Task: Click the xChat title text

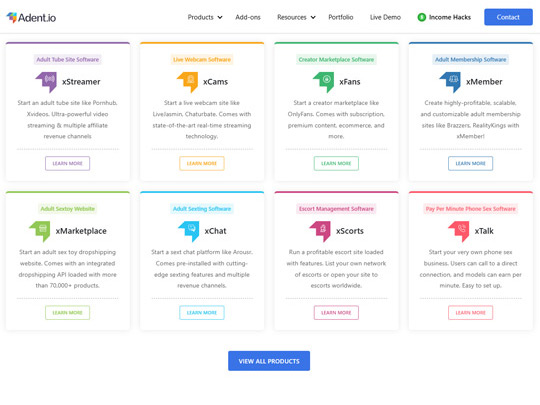Action: point(216,231)
